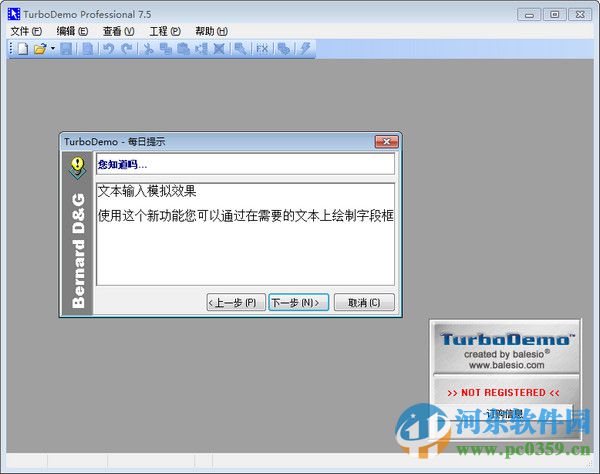This screenshot has height=474, width=600.
Task: Click the page icon next to Save
Action: 88,49
